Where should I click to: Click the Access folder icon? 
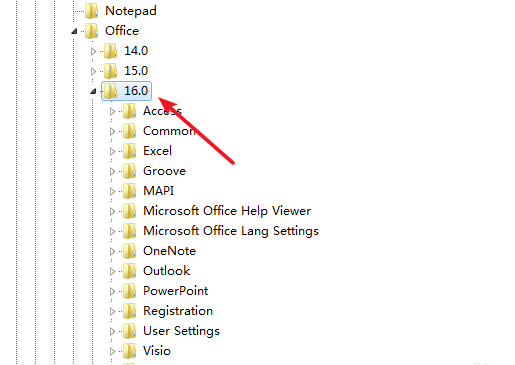coord(129,111)
